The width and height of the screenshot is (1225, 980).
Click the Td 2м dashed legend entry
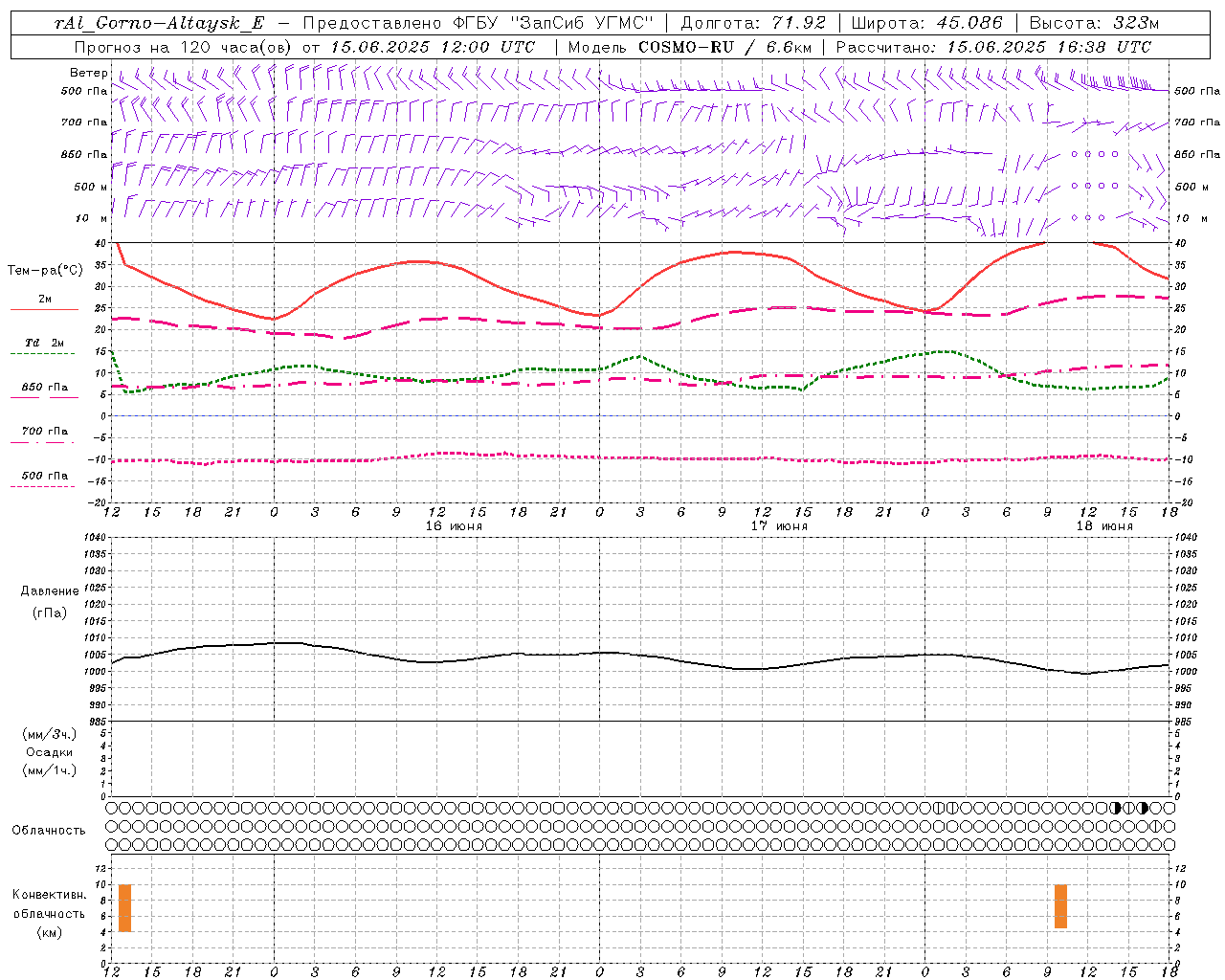tap(44, 346)
